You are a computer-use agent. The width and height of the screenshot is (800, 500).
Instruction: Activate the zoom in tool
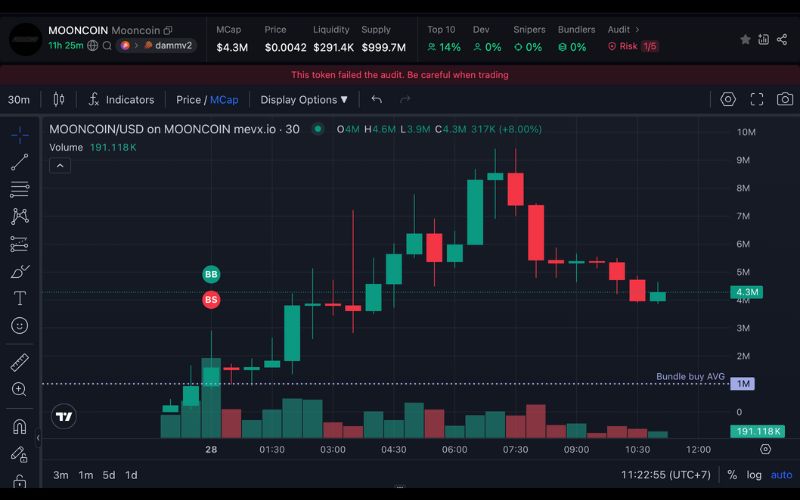[x=19, y=390]
